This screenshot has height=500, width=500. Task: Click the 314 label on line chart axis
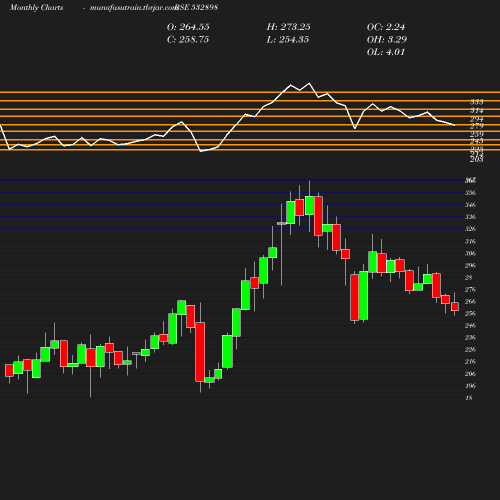(x=477, y=110)
